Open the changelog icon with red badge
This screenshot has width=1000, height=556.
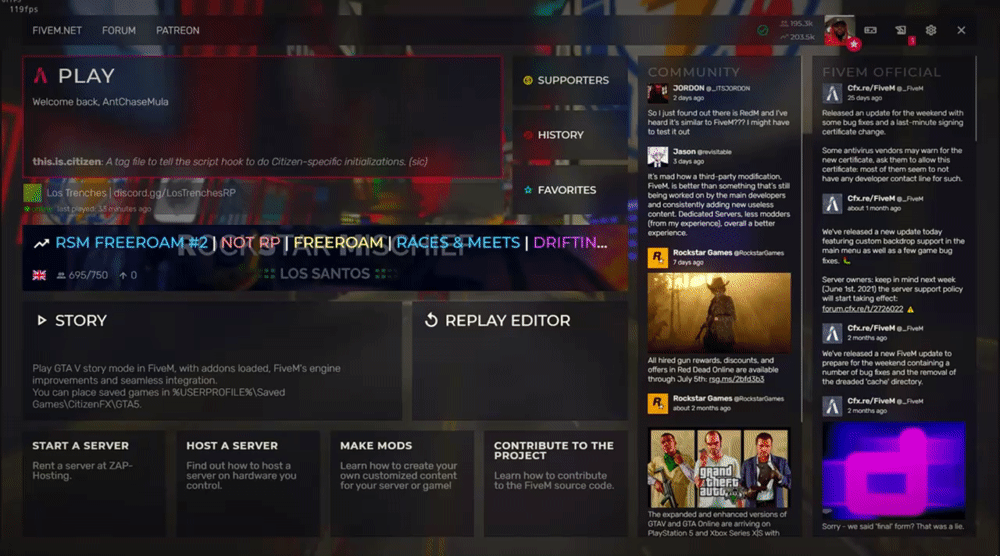click(901, 30)
